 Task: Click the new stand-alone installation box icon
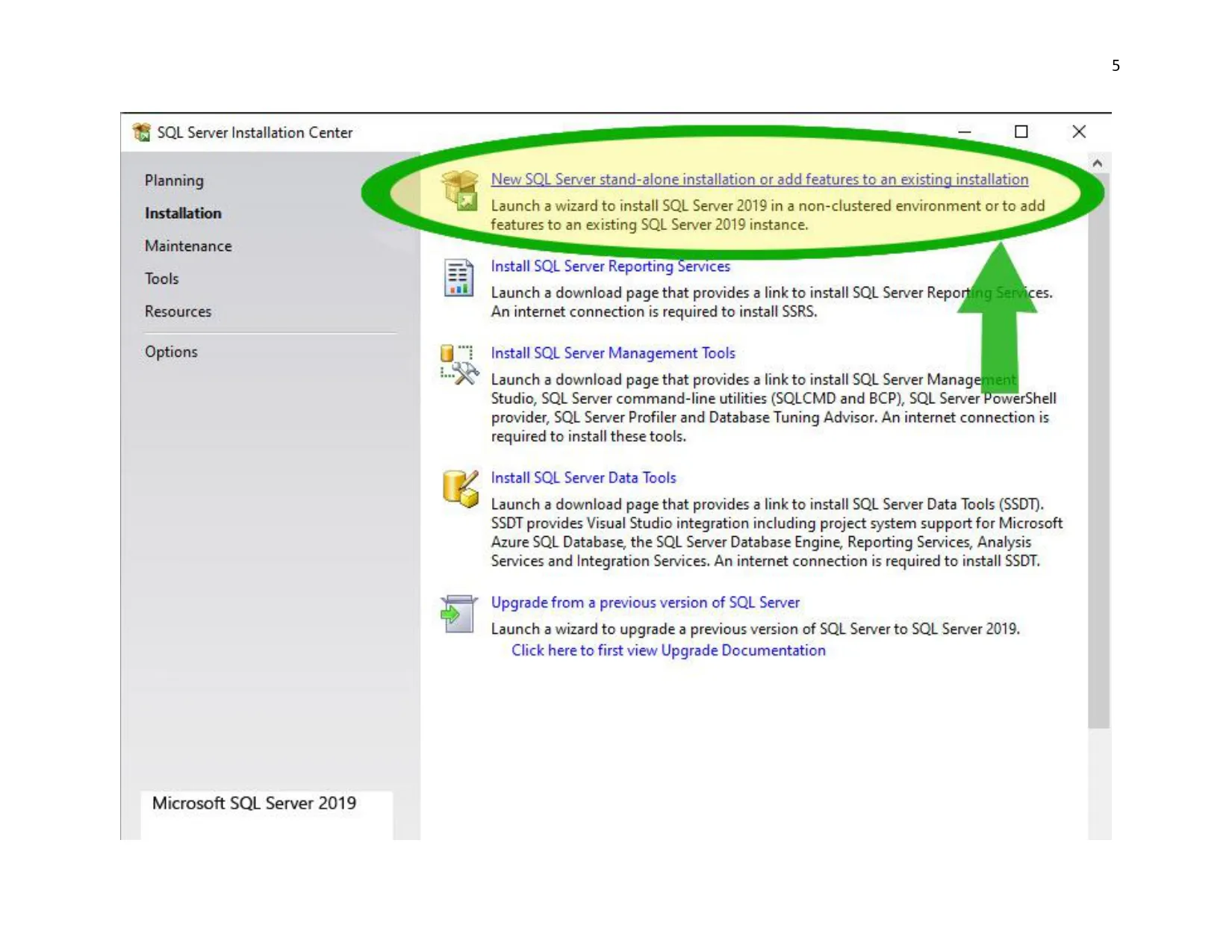pyautogui.click(x=460, y=190)
